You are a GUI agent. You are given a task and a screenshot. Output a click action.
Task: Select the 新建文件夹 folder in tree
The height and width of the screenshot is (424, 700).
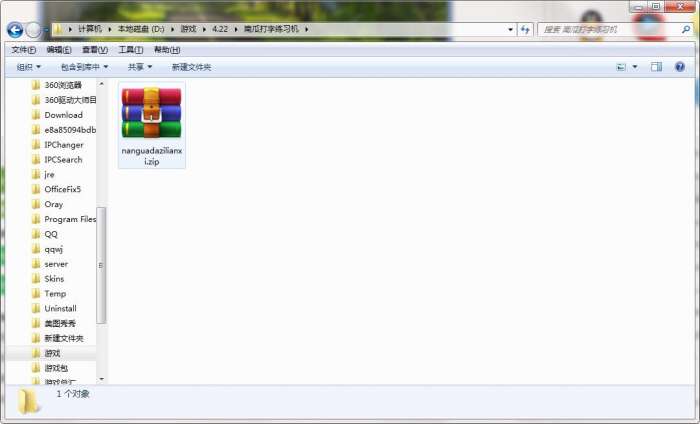click(64, 338)
